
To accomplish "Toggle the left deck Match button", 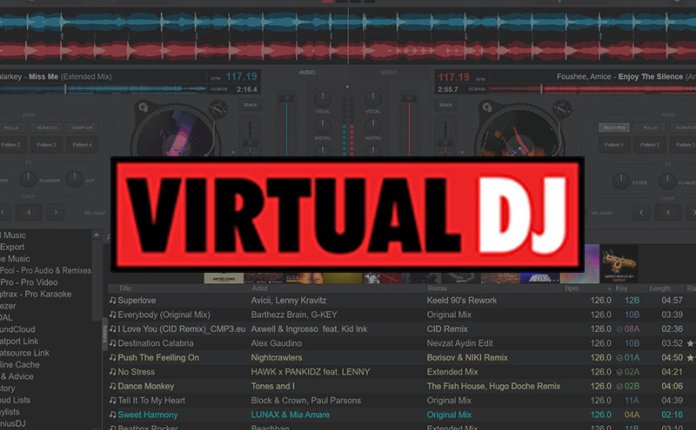I will (250, 105).
